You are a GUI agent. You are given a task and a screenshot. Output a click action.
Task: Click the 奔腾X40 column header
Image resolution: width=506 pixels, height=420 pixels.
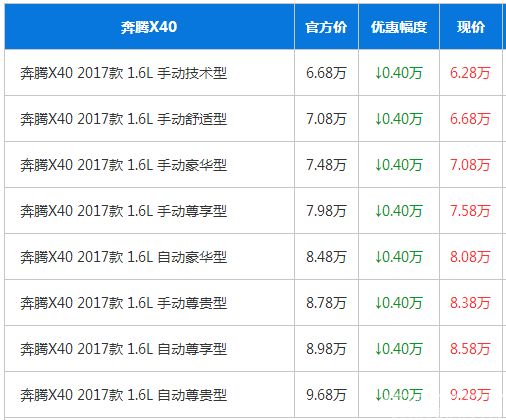click(x=149, y=27)
